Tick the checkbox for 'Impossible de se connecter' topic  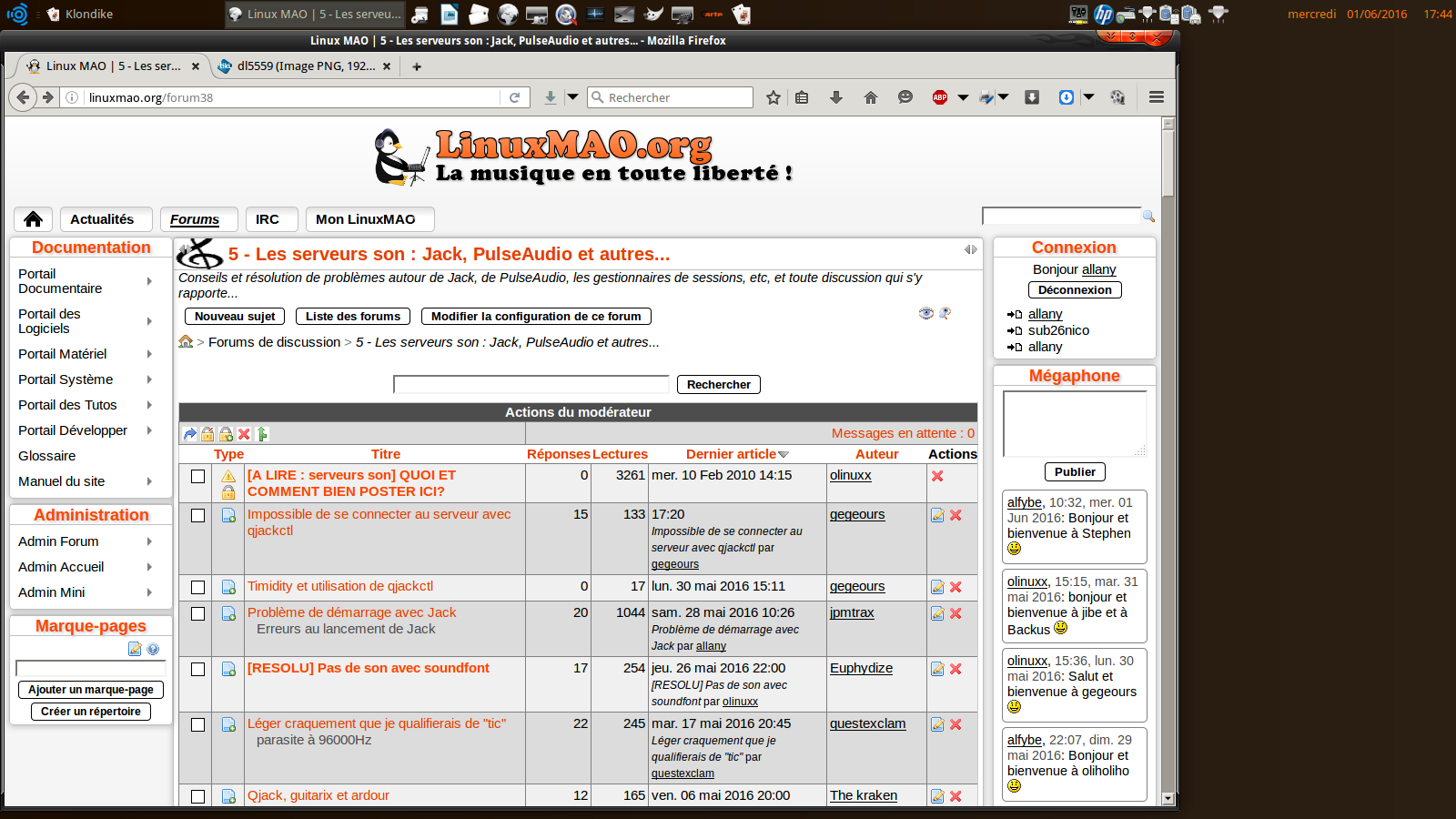(x=197, y=515)
